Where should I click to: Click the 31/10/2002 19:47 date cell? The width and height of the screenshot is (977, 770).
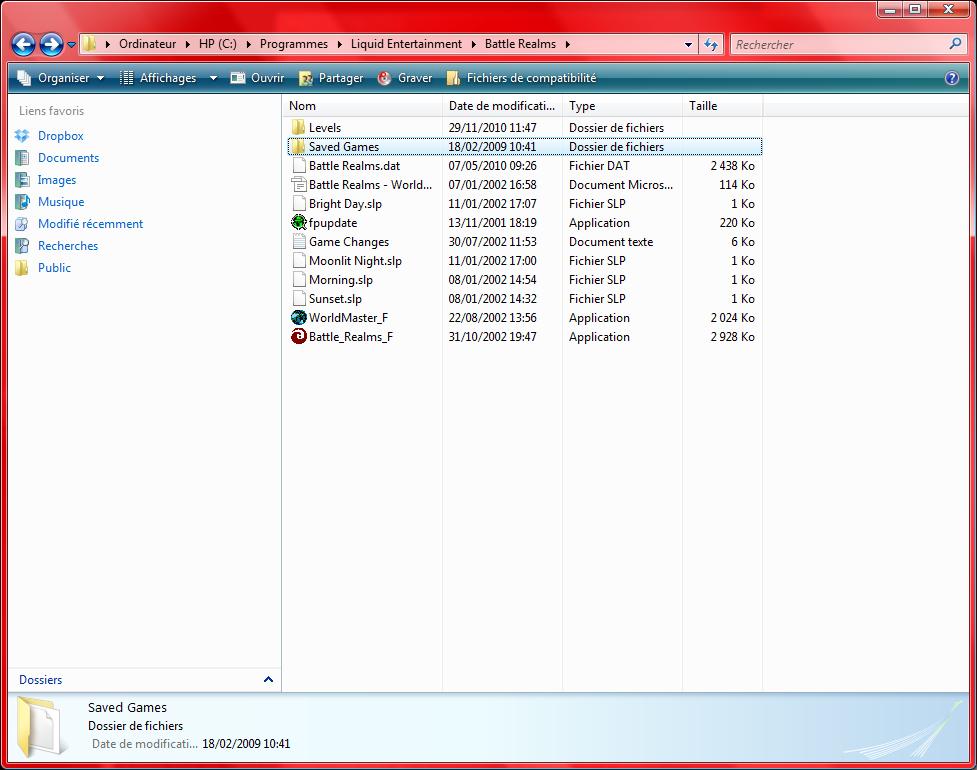click(492, 336)
